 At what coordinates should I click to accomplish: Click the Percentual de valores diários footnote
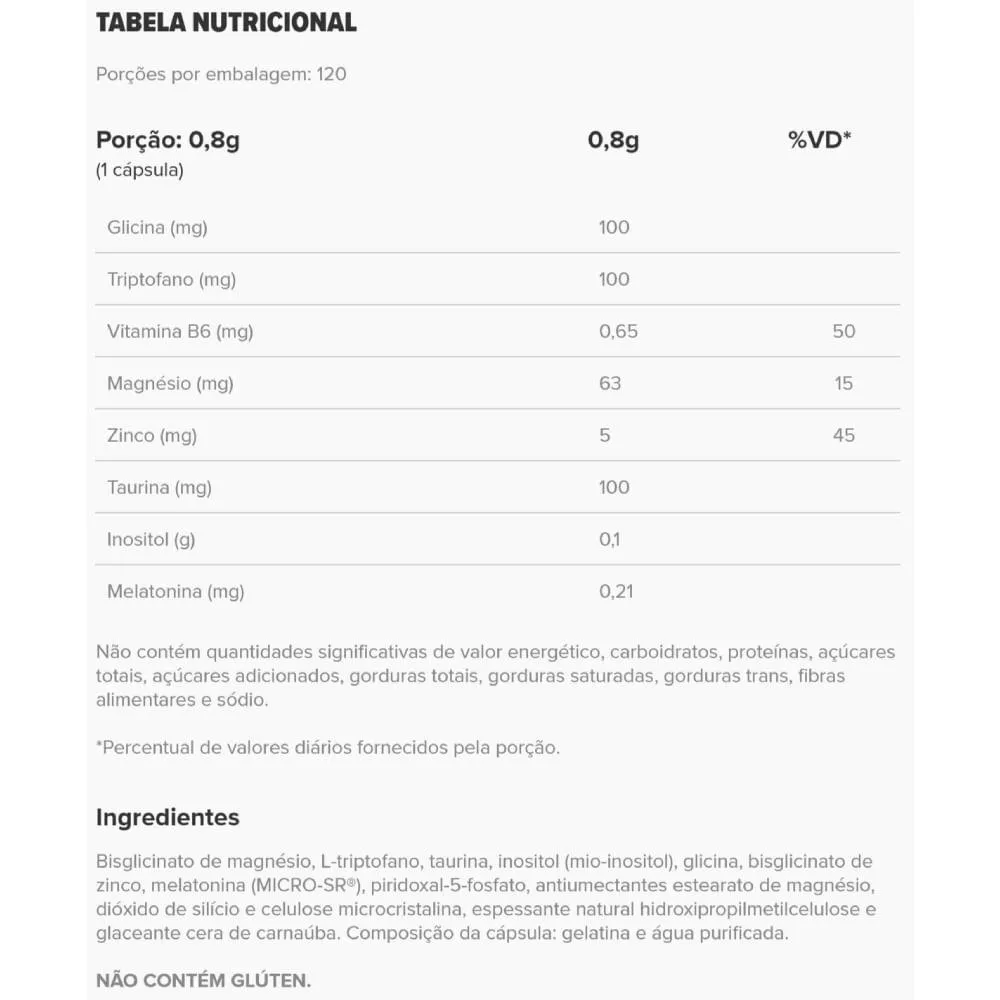click(328, 747)
